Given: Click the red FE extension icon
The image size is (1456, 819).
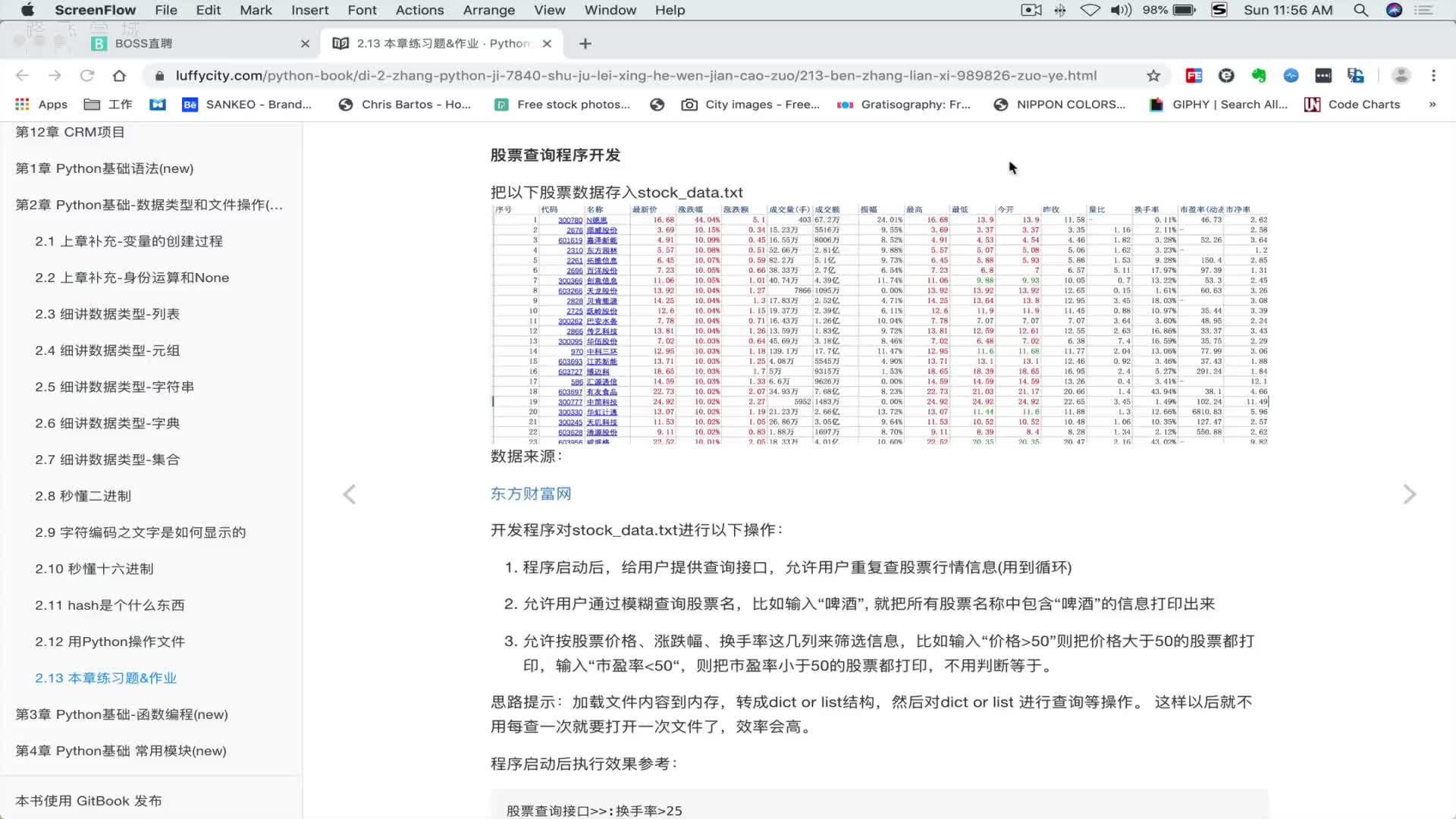Looking at the screenshot, I should coord(1194,75).
